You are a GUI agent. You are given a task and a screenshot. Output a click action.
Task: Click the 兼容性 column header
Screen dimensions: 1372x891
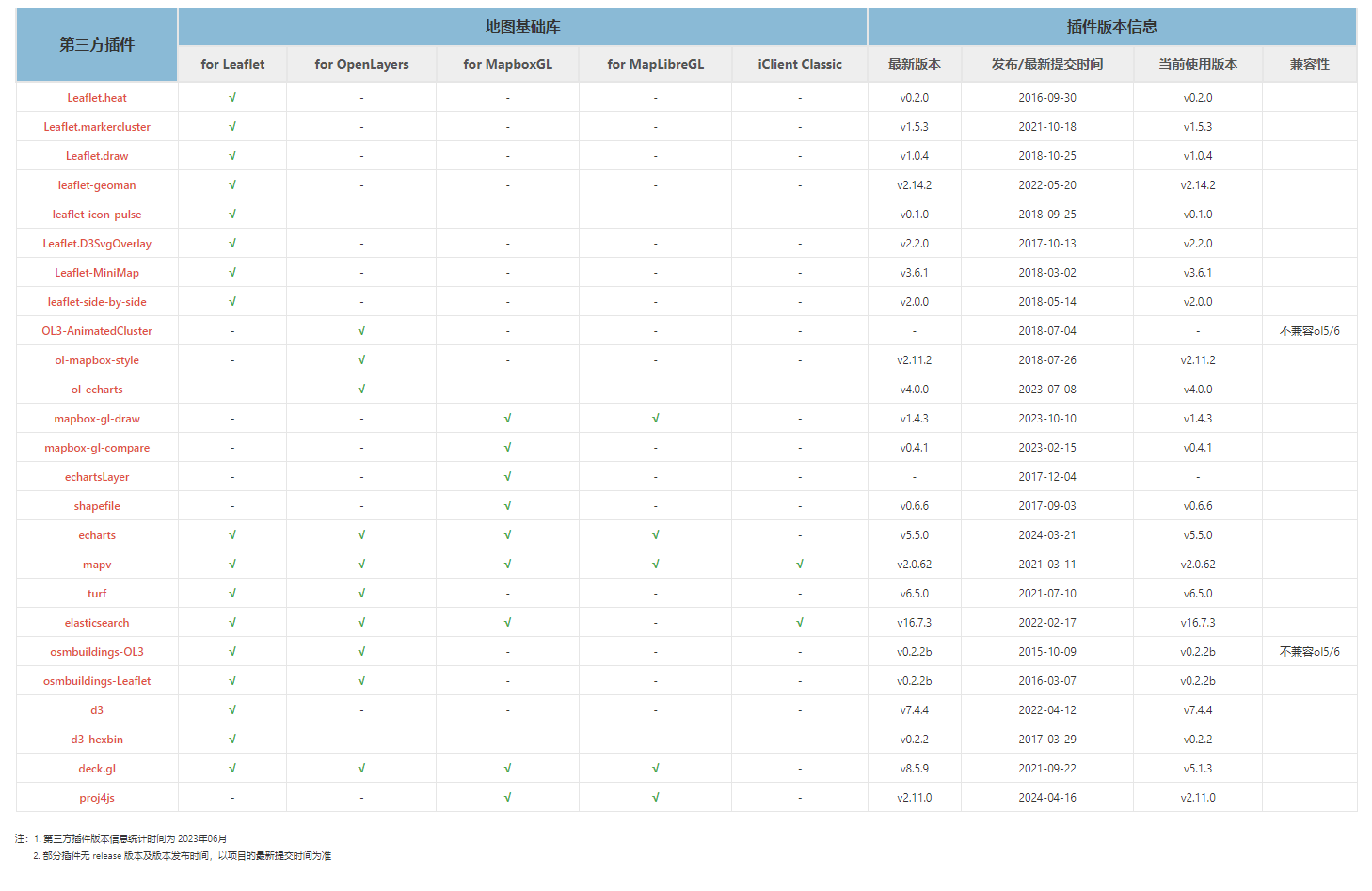[1310, 64]
